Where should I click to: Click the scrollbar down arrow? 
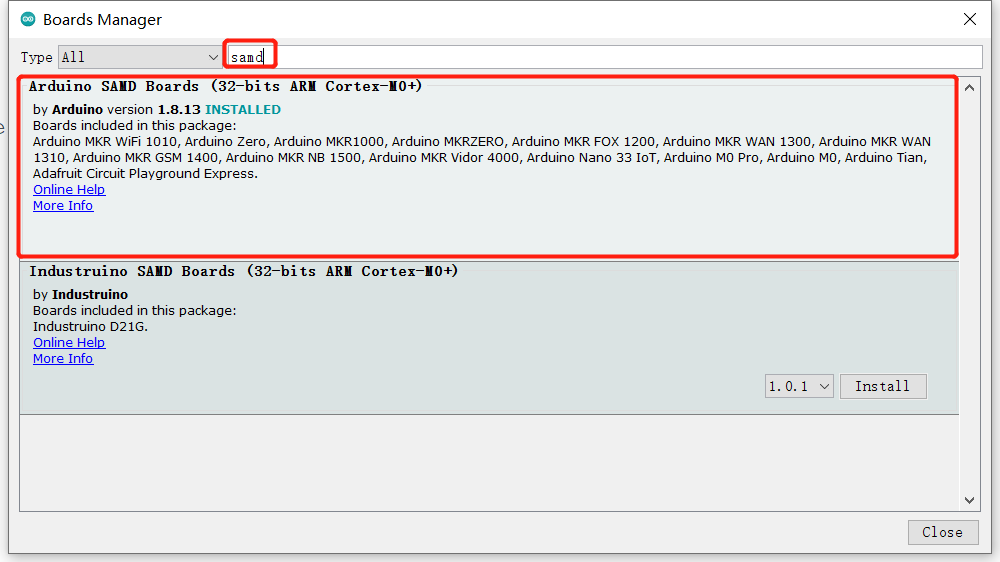tap(969, 500)
